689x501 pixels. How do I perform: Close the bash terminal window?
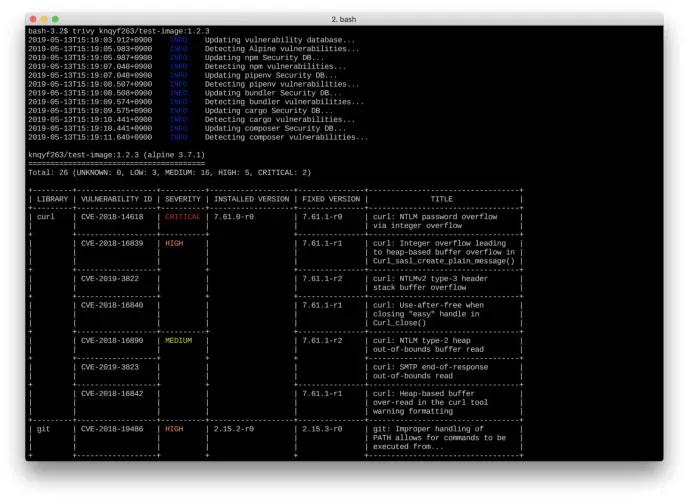coord(33,19)
